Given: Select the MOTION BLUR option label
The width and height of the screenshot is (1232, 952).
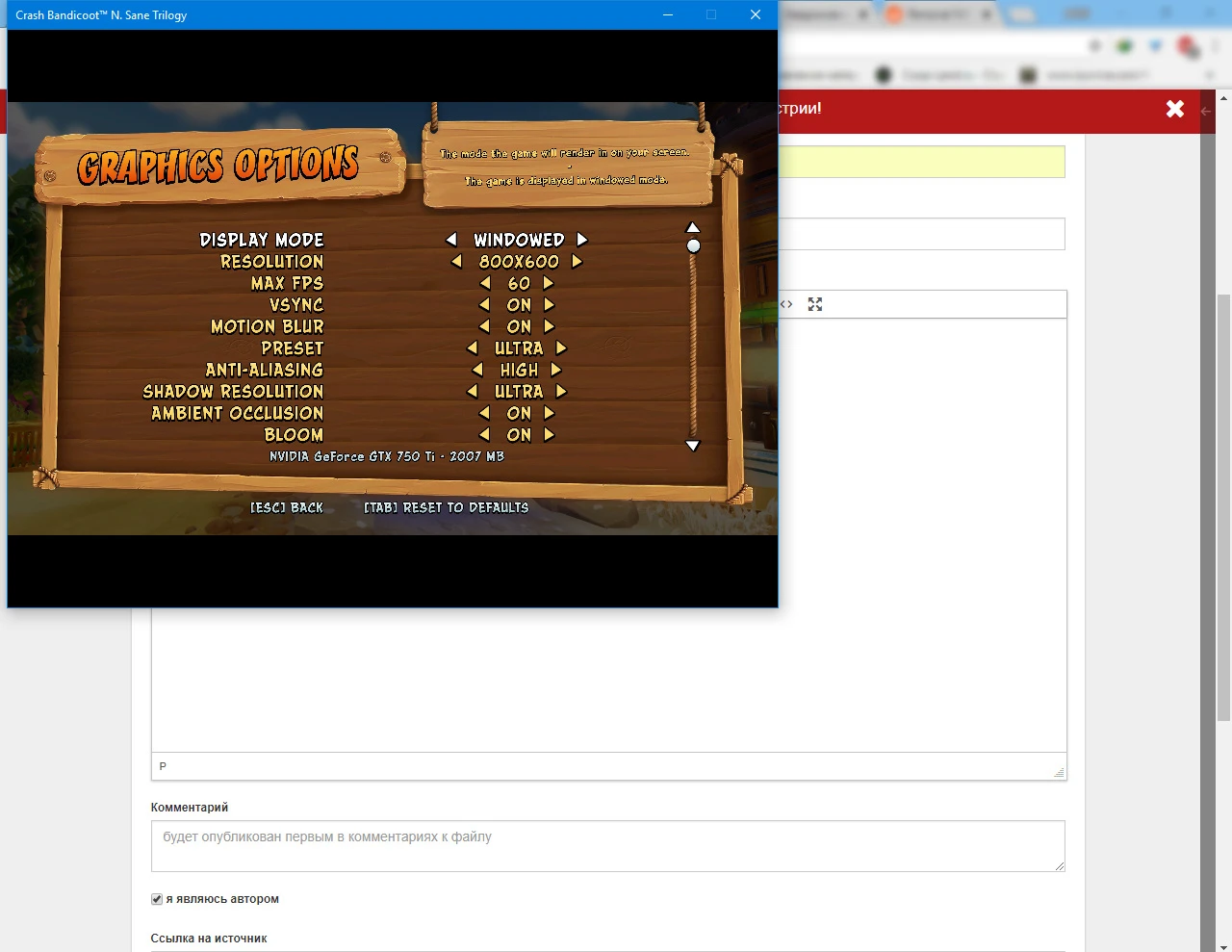Looking at the screenshot, I should coord(268,326).
